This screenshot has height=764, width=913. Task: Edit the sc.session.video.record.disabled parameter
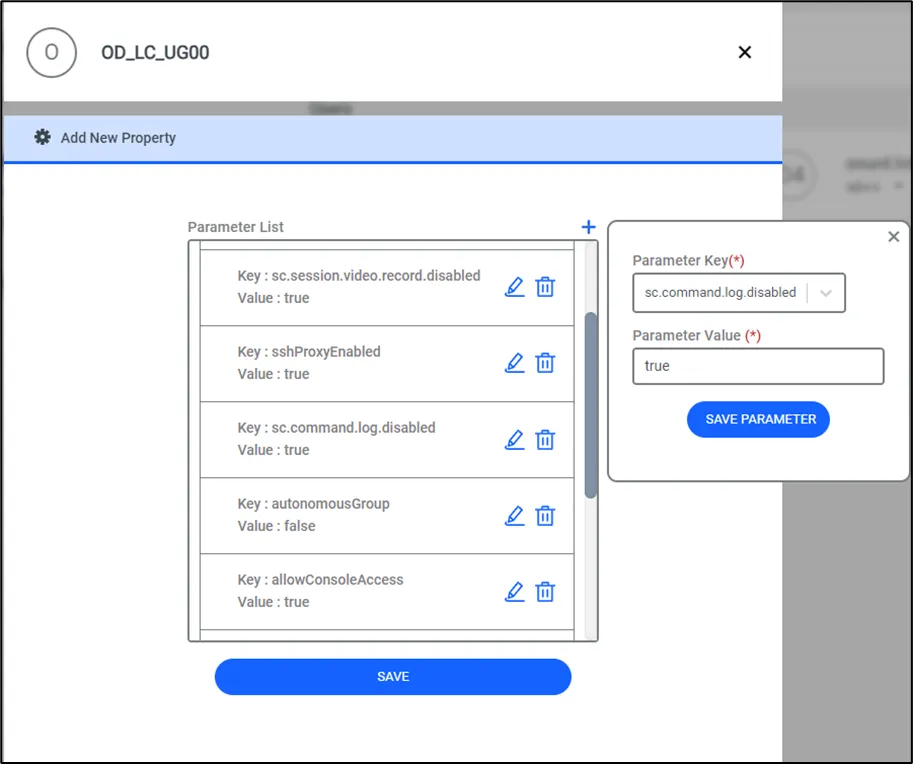click(x=515, y=287)
